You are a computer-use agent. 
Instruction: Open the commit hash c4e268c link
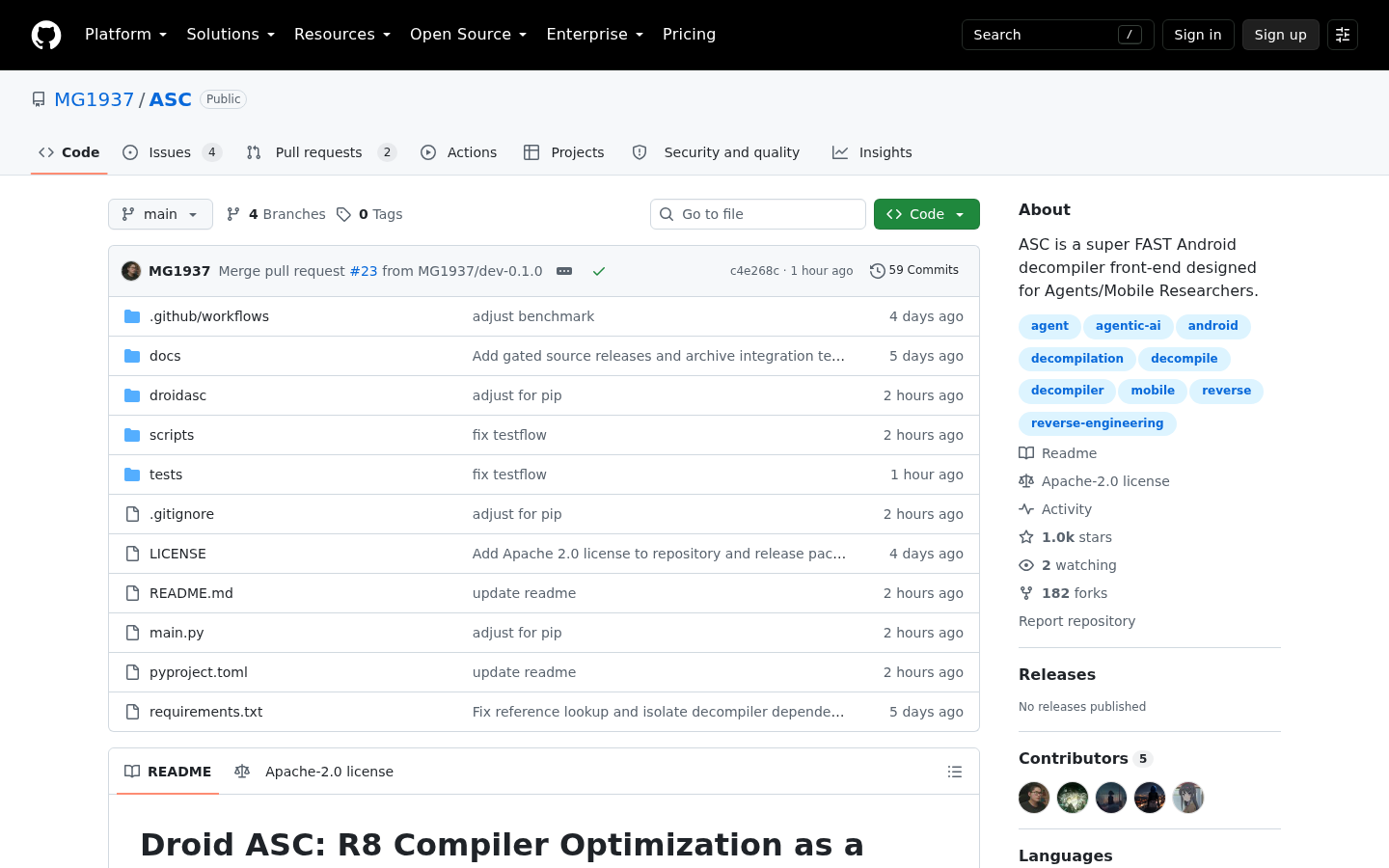[754, 271]
